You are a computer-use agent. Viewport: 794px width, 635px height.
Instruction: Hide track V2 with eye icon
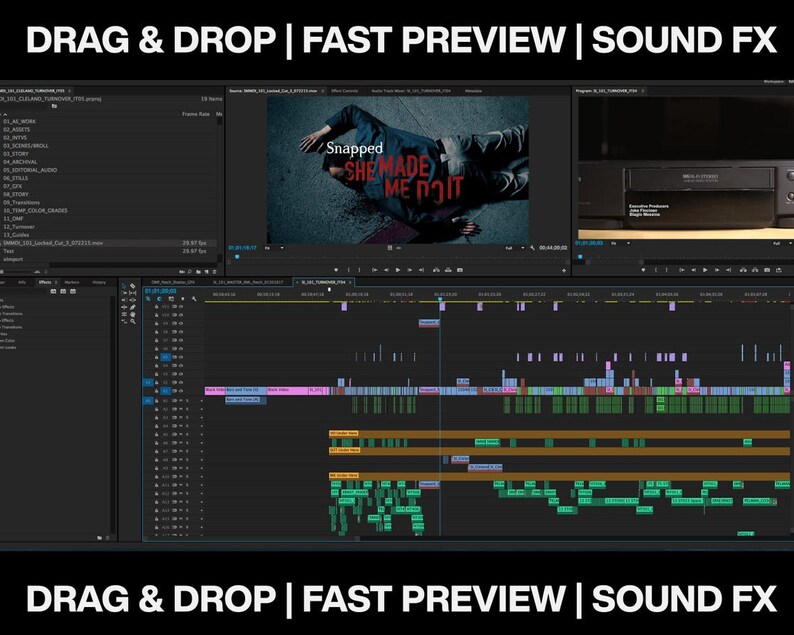181,382
